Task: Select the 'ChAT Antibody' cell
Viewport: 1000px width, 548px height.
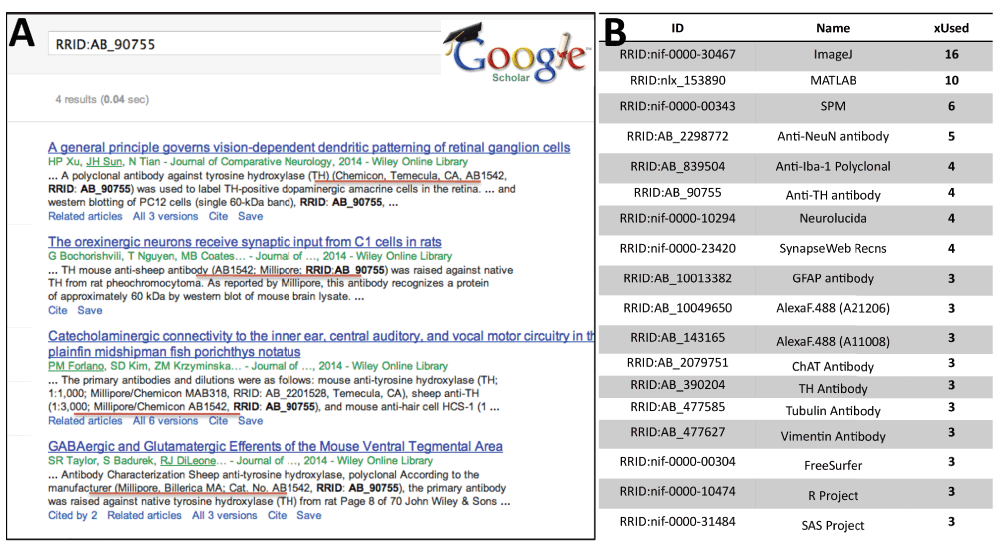Action: tap(833, 366)
